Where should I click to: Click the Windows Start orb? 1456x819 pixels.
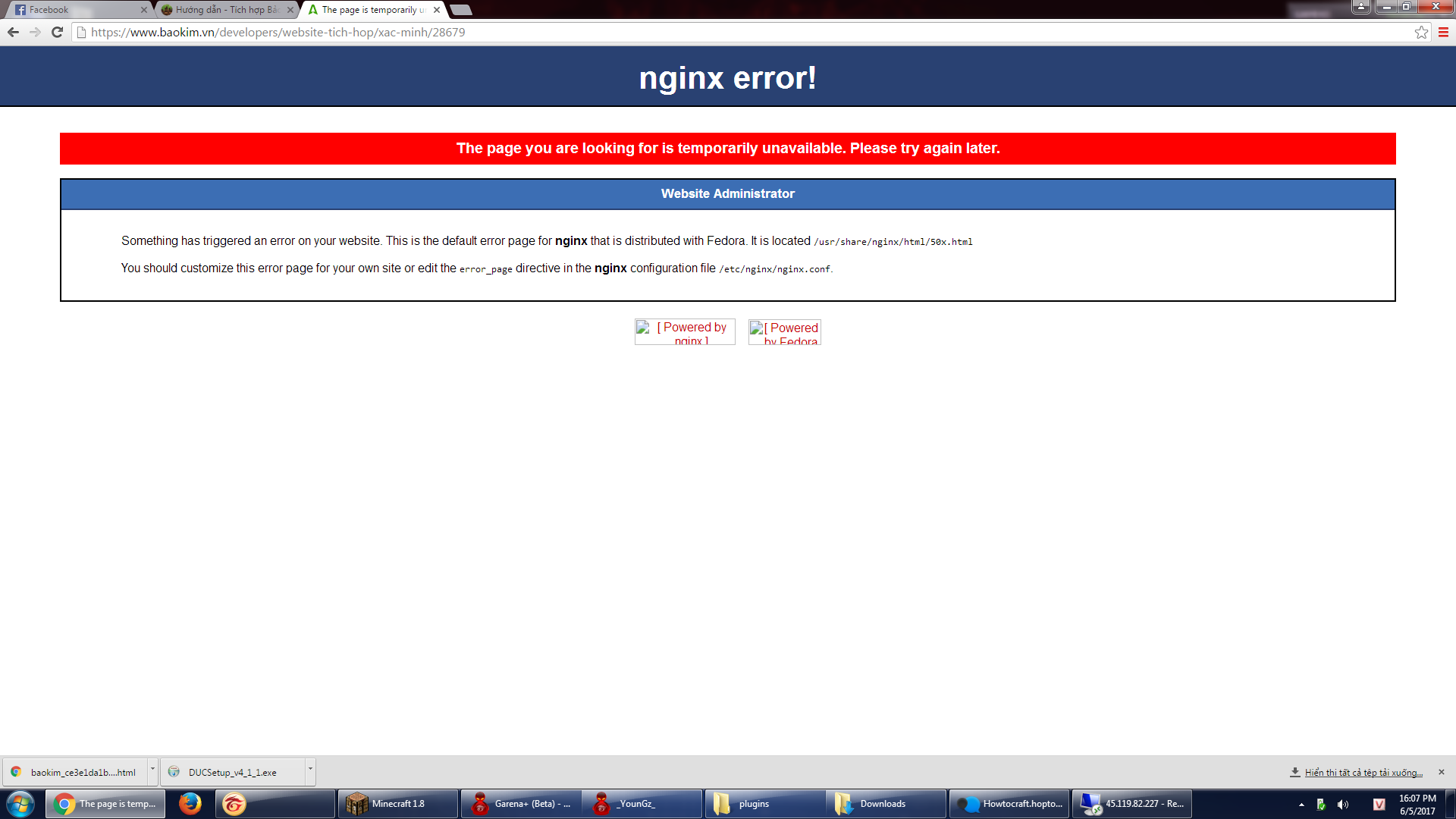pyautogui.click(x=20, y=803)
